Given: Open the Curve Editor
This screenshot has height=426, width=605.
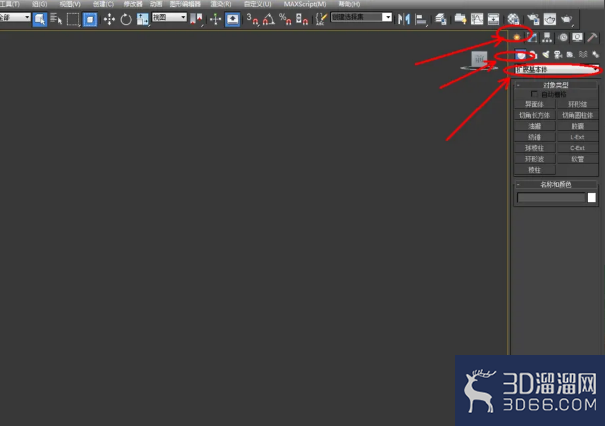Looking at the screenshot, I should tap(477, 19).
